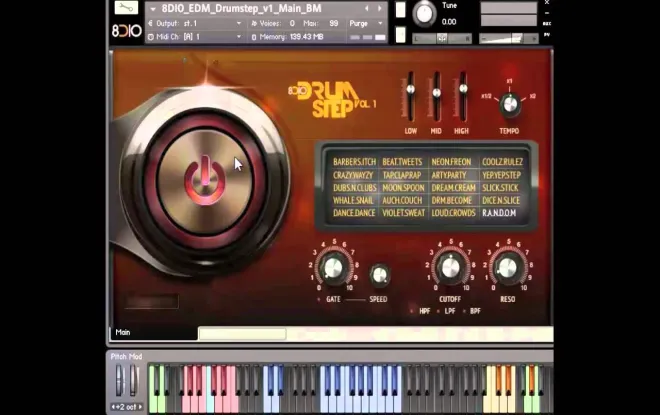
Task: Click the GATE knob
Action: pos(333,268)
